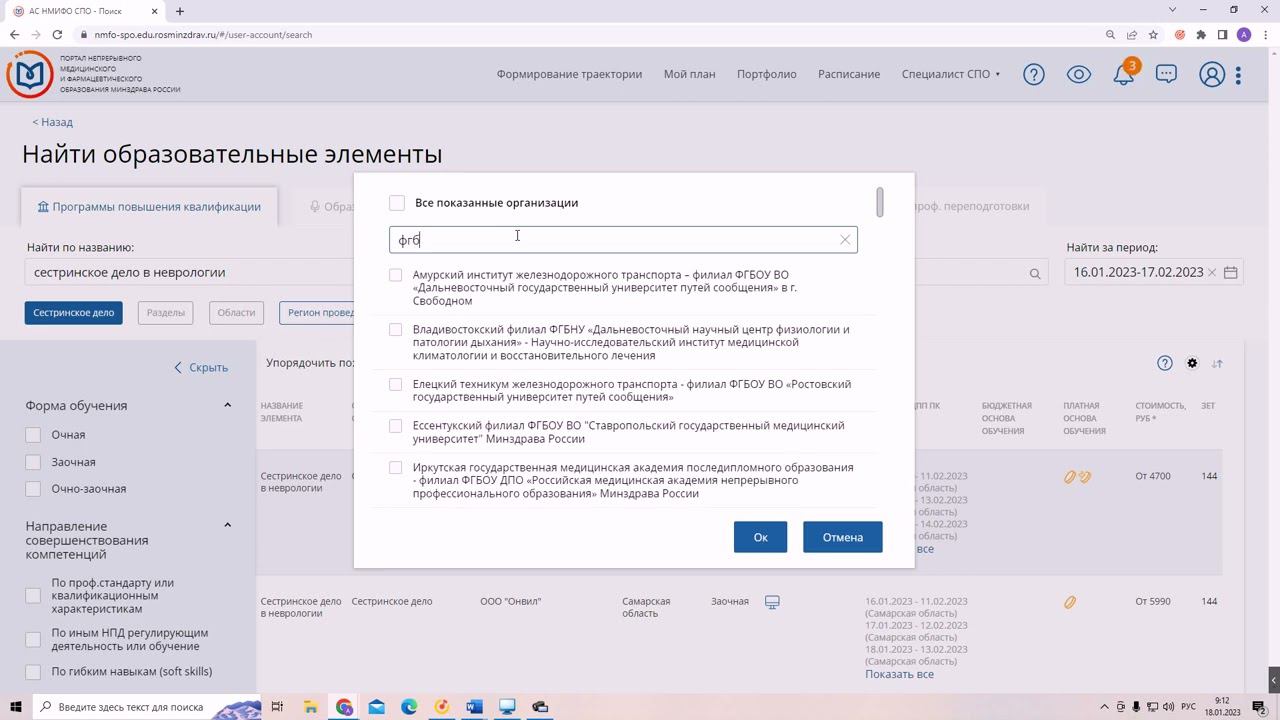Viewport: 1280px width, 720px height.
Task: Enable the Очно-заочная form of study filter
Action: [x=33, y=489]
